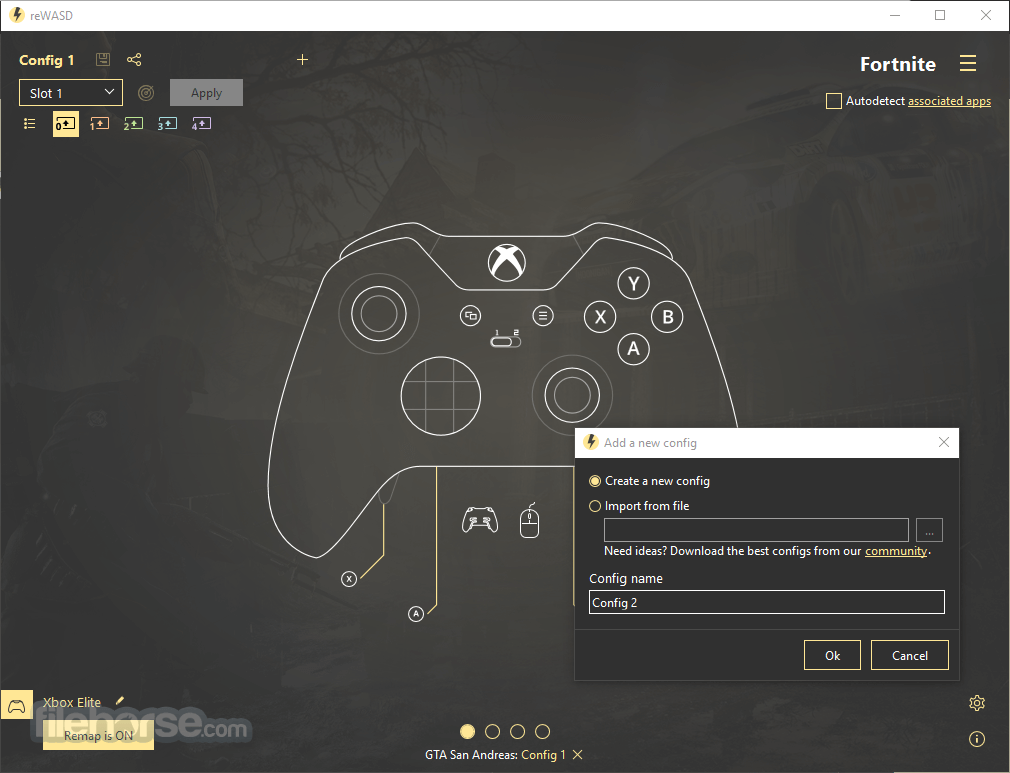Save config using the floppy disk icon
Viewport: 1010px width, 773px height.
click(x=102, y=60)
